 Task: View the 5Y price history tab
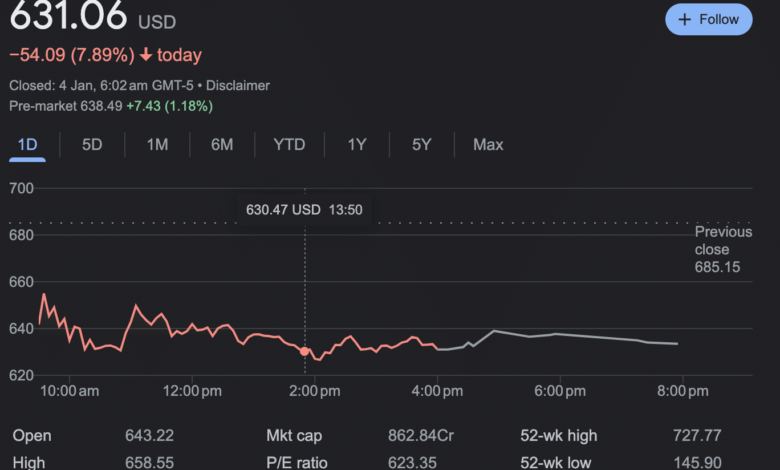[422, 144]
